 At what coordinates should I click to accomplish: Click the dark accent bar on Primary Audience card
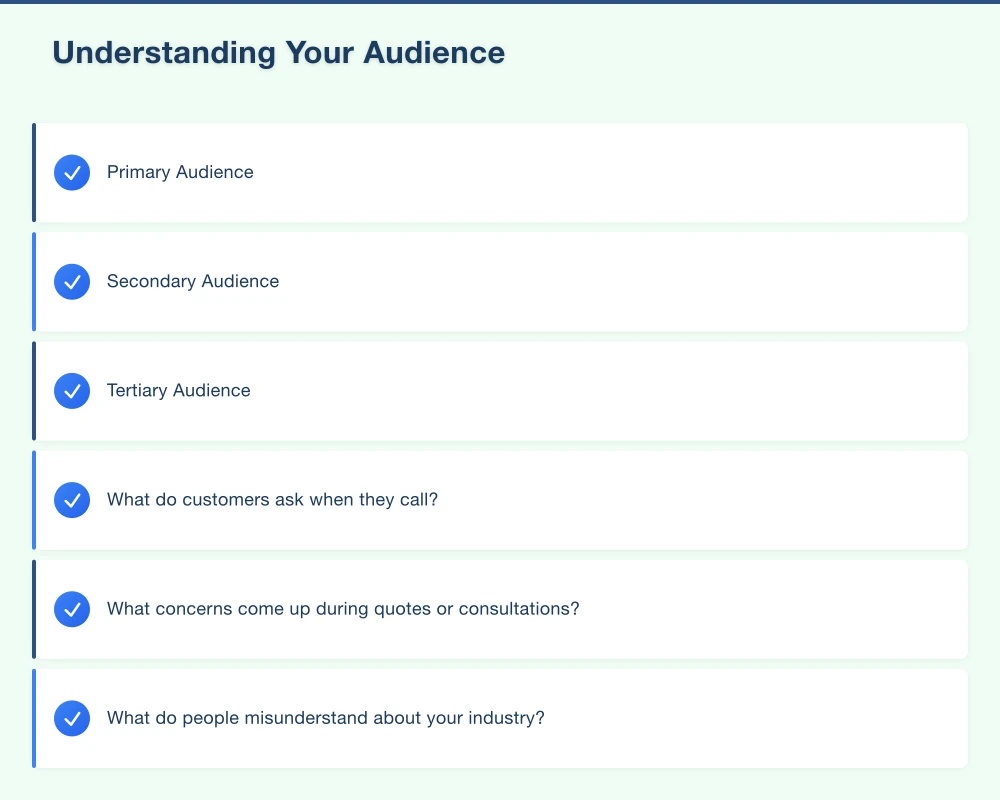[x=34, y=172]
